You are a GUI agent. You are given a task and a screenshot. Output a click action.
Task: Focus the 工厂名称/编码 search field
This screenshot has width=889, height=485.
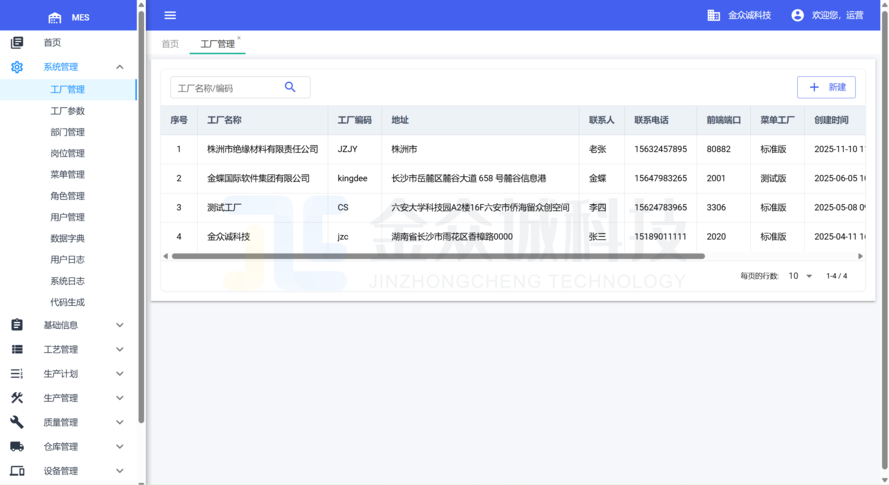coord(226,88)
